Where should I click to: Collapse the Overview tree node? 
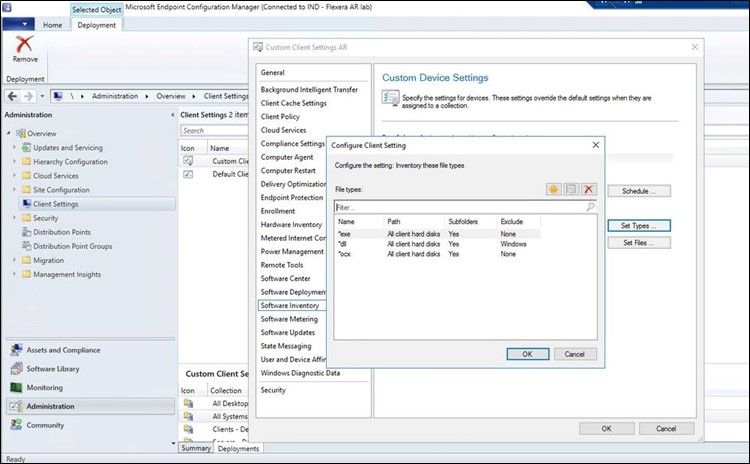[x=9, y=133]
